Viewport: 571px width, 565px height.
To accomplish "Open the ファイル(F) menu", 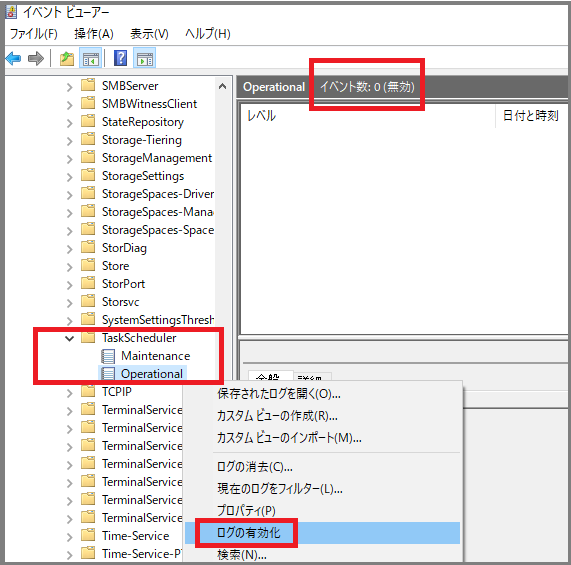I will 34,34.
